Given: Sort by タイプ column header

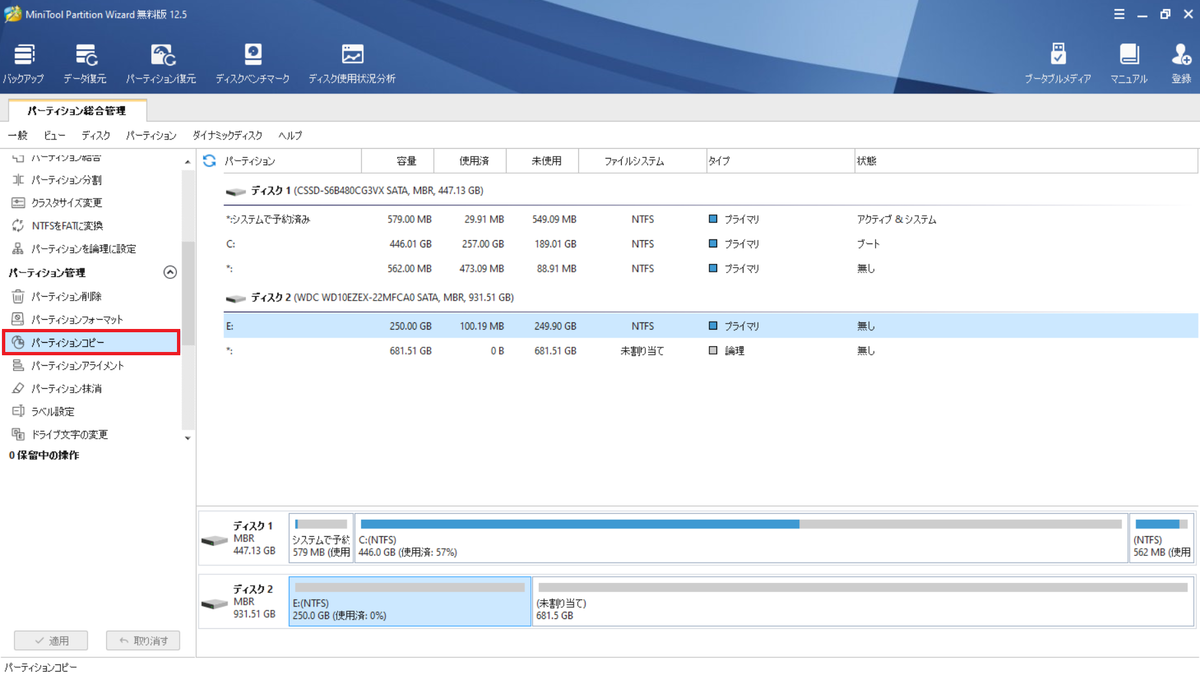Looking at the screenshot, I should coord(778,161).
